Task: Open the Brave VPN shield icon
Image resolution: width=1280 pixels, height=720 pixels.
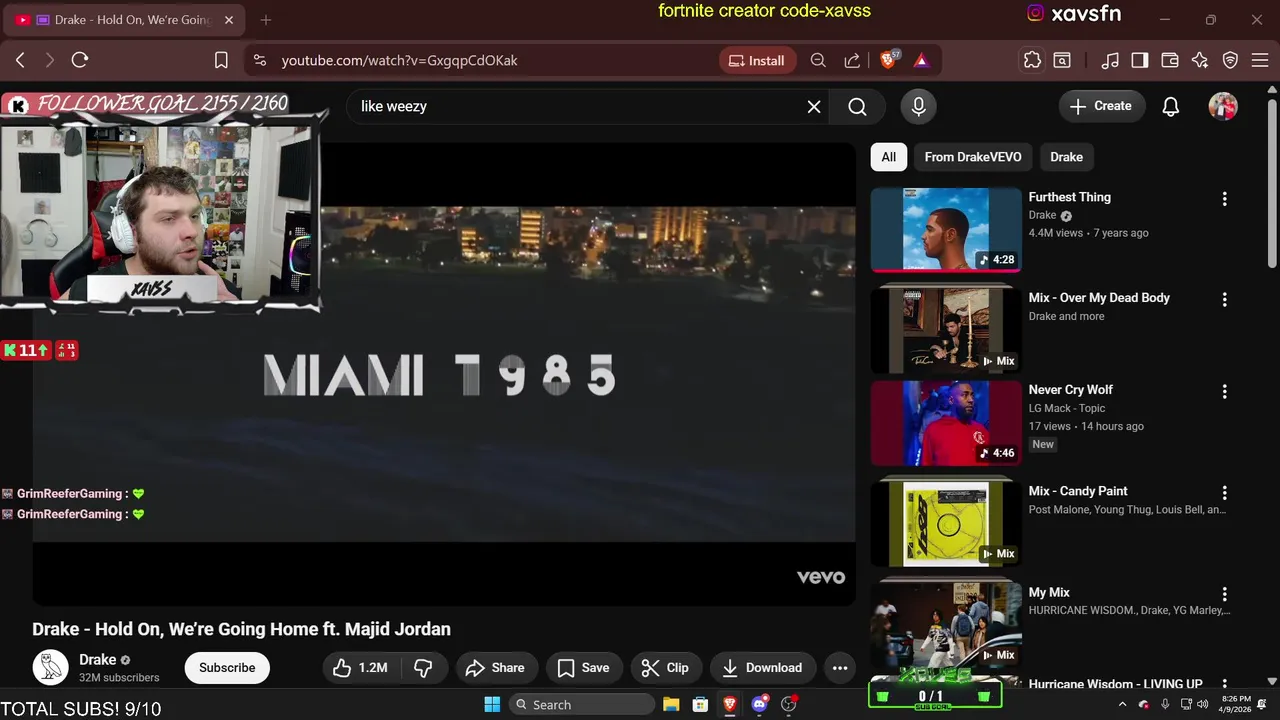Action: point(1231,60)
